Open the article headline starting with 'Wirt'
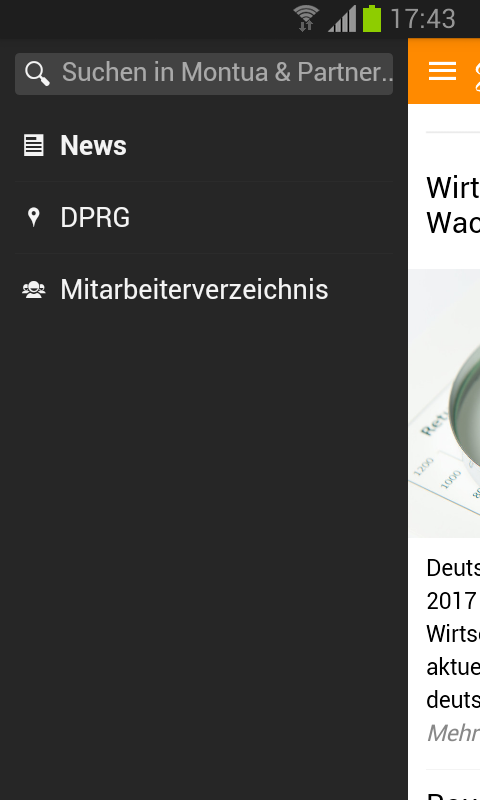 [453, 205]
